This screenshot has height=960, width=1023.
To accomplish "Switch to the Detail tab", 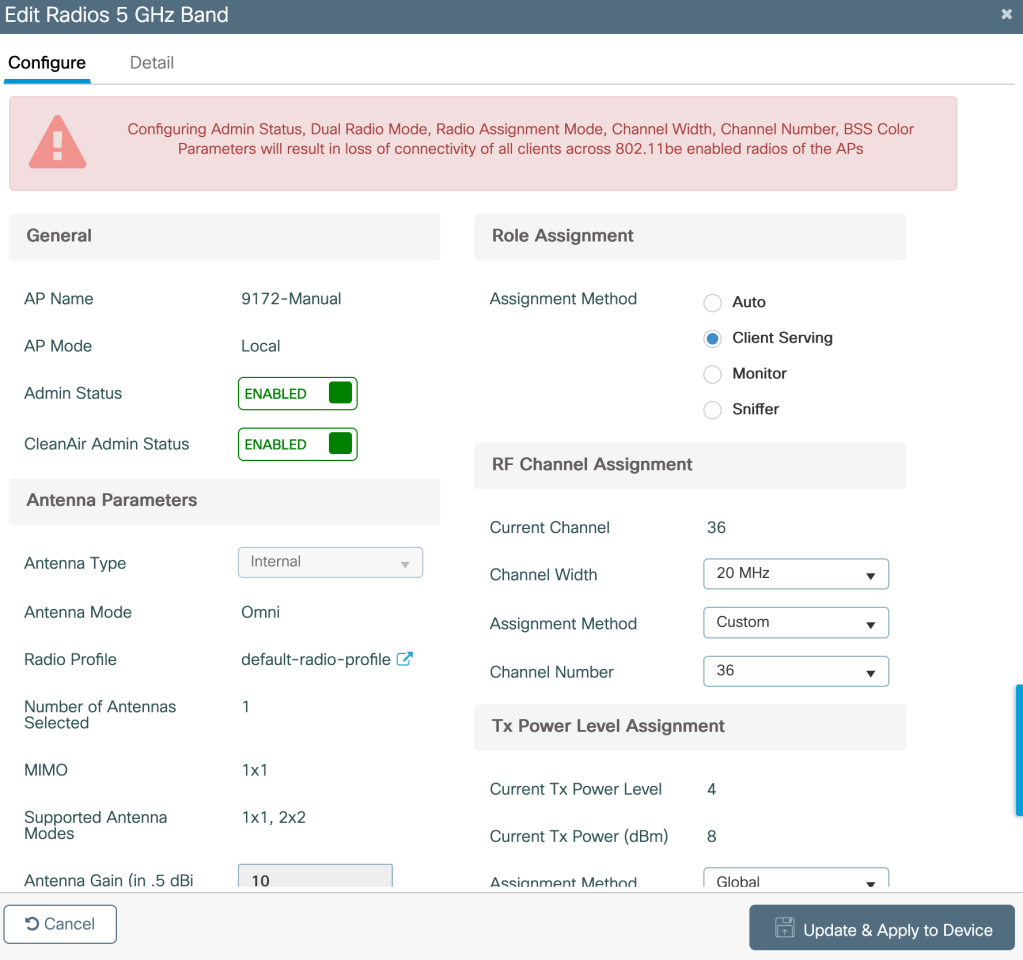I will [x=152, y=62].
